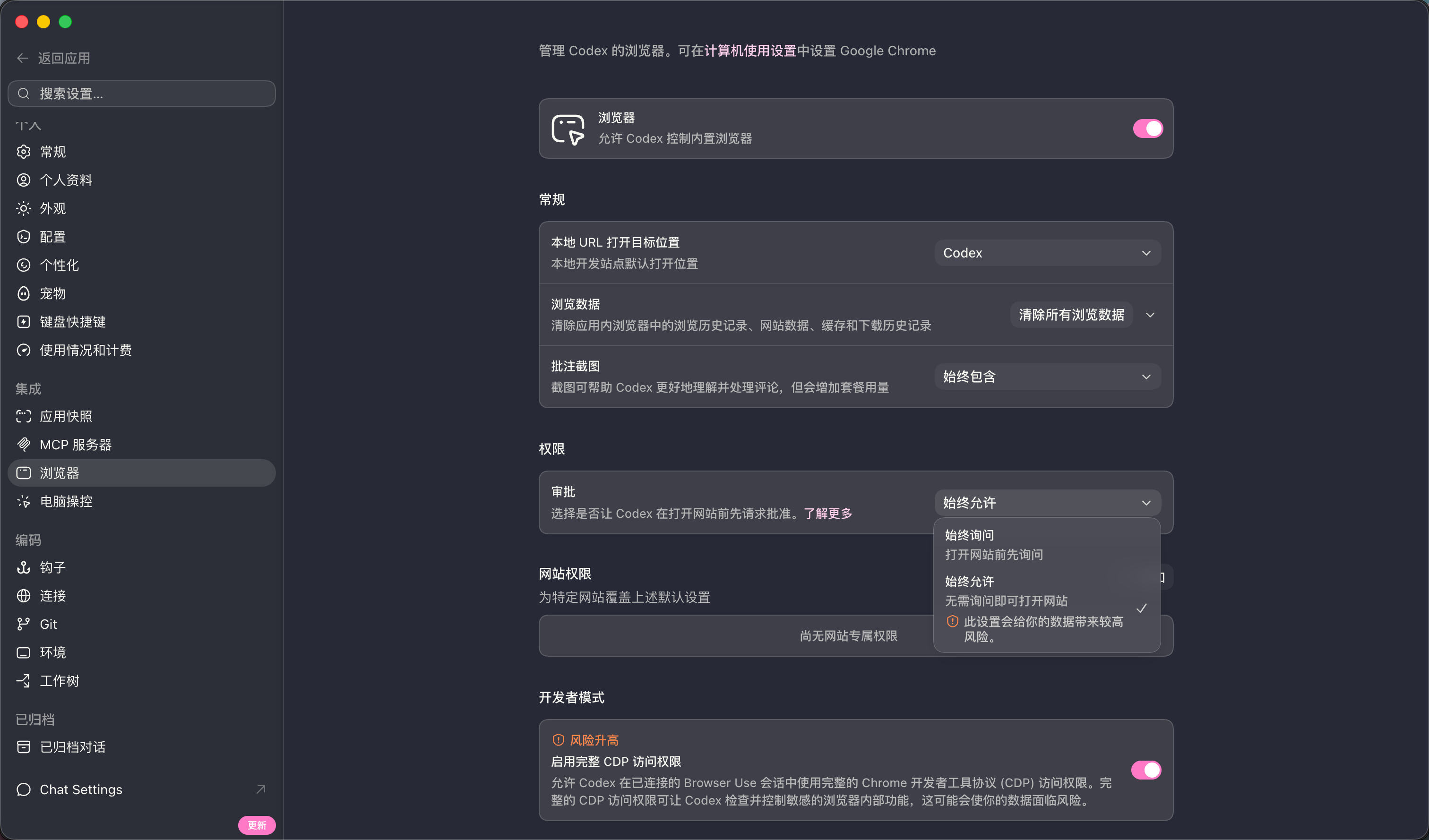Expand the arrow next to 清除所有浏览数据
The height and width of the screenshot is (840, 1429).
[1150, 315]
